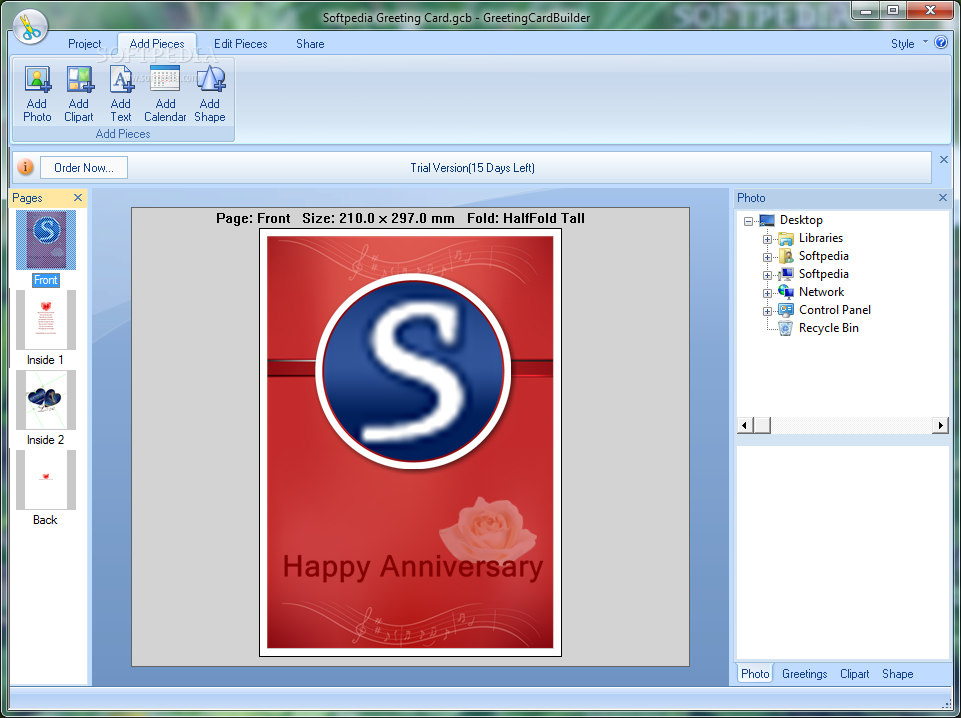Expand the Softpedia user folder node
The image size is (961, 718).
pos(767,257)
